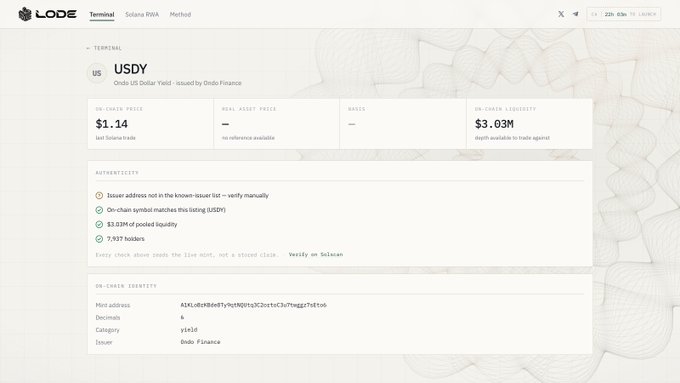Click 'Issuer address not in the known-issuer list' text
This screenshot has height=383, width=680.
(x=188, y=196)
